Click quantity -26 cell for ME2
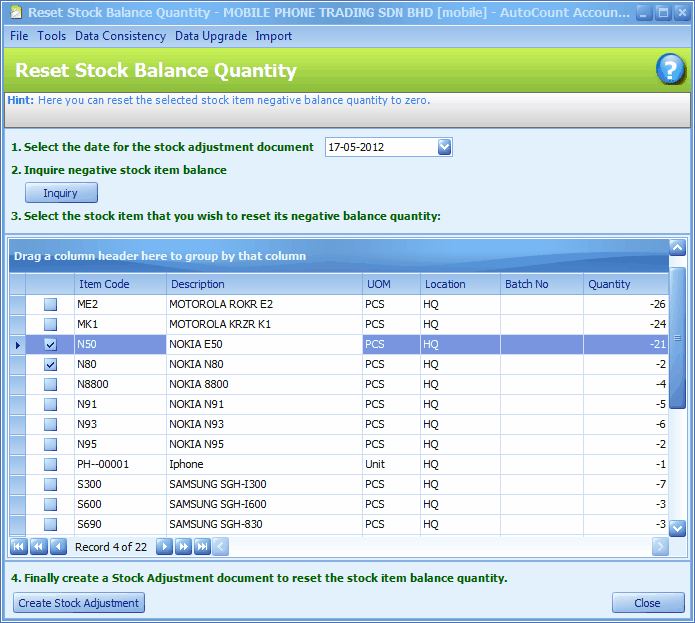This screenshot has height=623, width=695. 626,304
